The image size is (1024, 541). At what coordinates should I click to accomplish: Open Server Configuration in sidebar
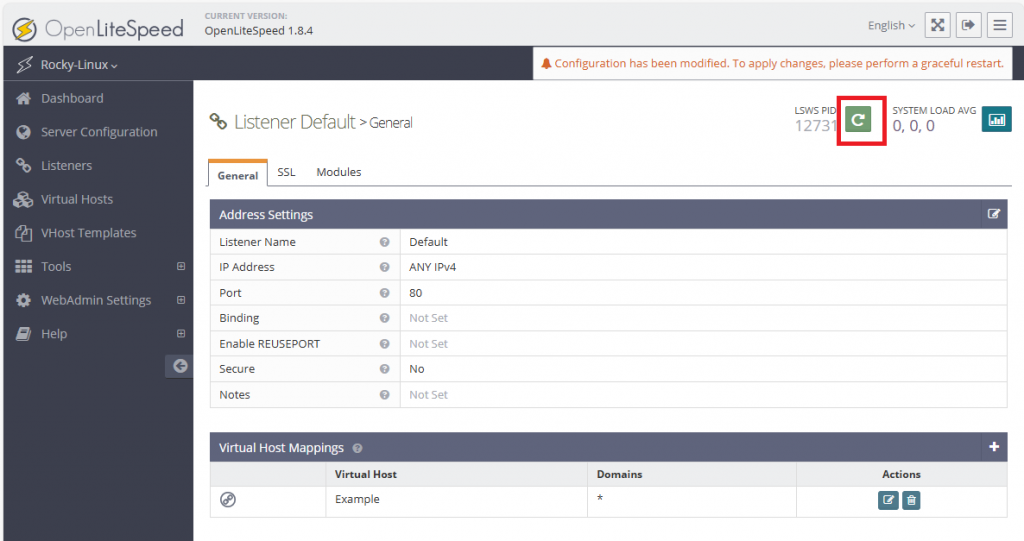tap(99, 132)
